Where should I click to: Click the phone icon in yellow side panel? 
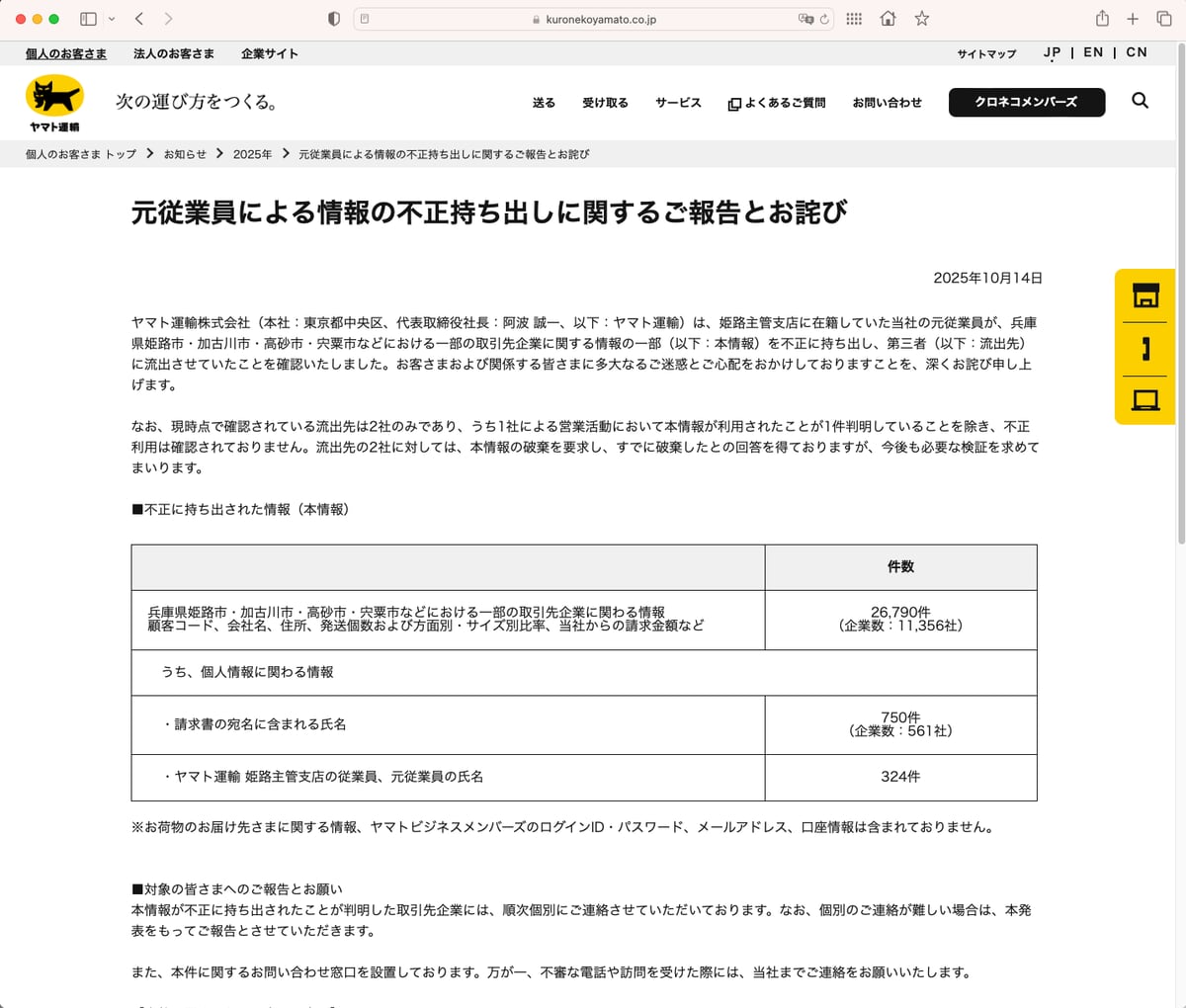click(1145, 348)
